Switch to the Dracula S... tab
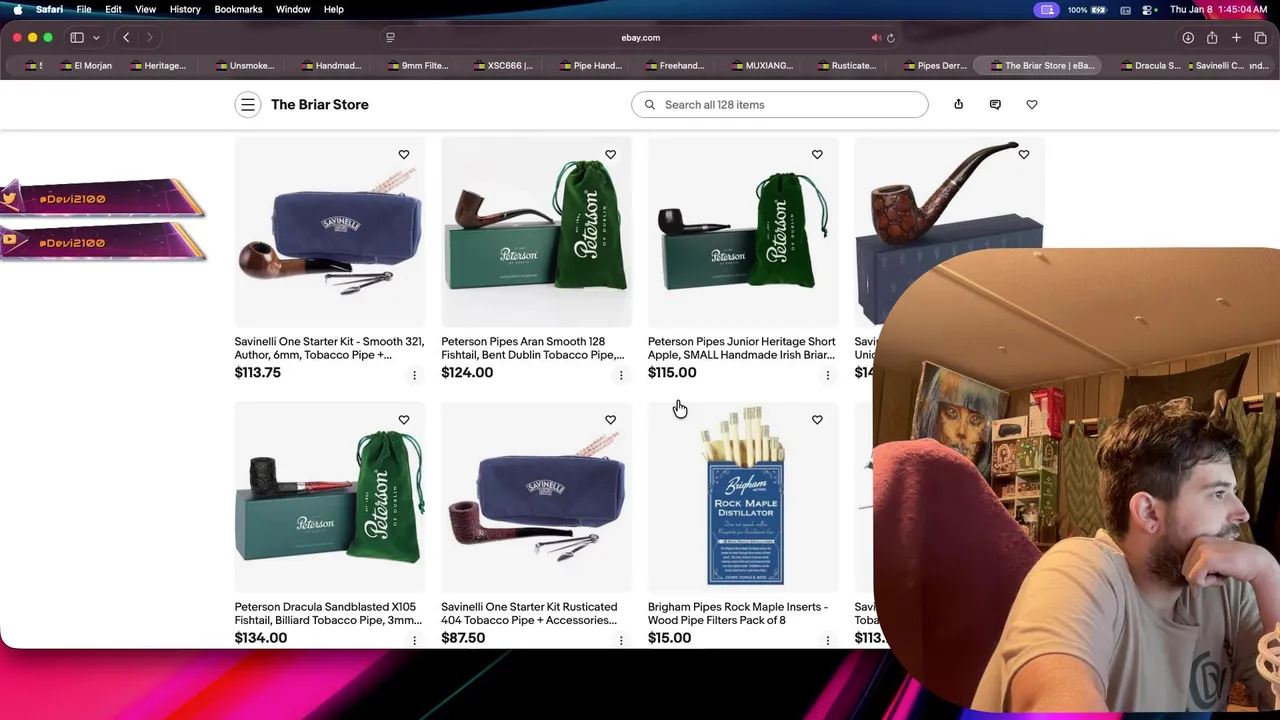The image size is (1280, 720). [x=1150, y=66]
